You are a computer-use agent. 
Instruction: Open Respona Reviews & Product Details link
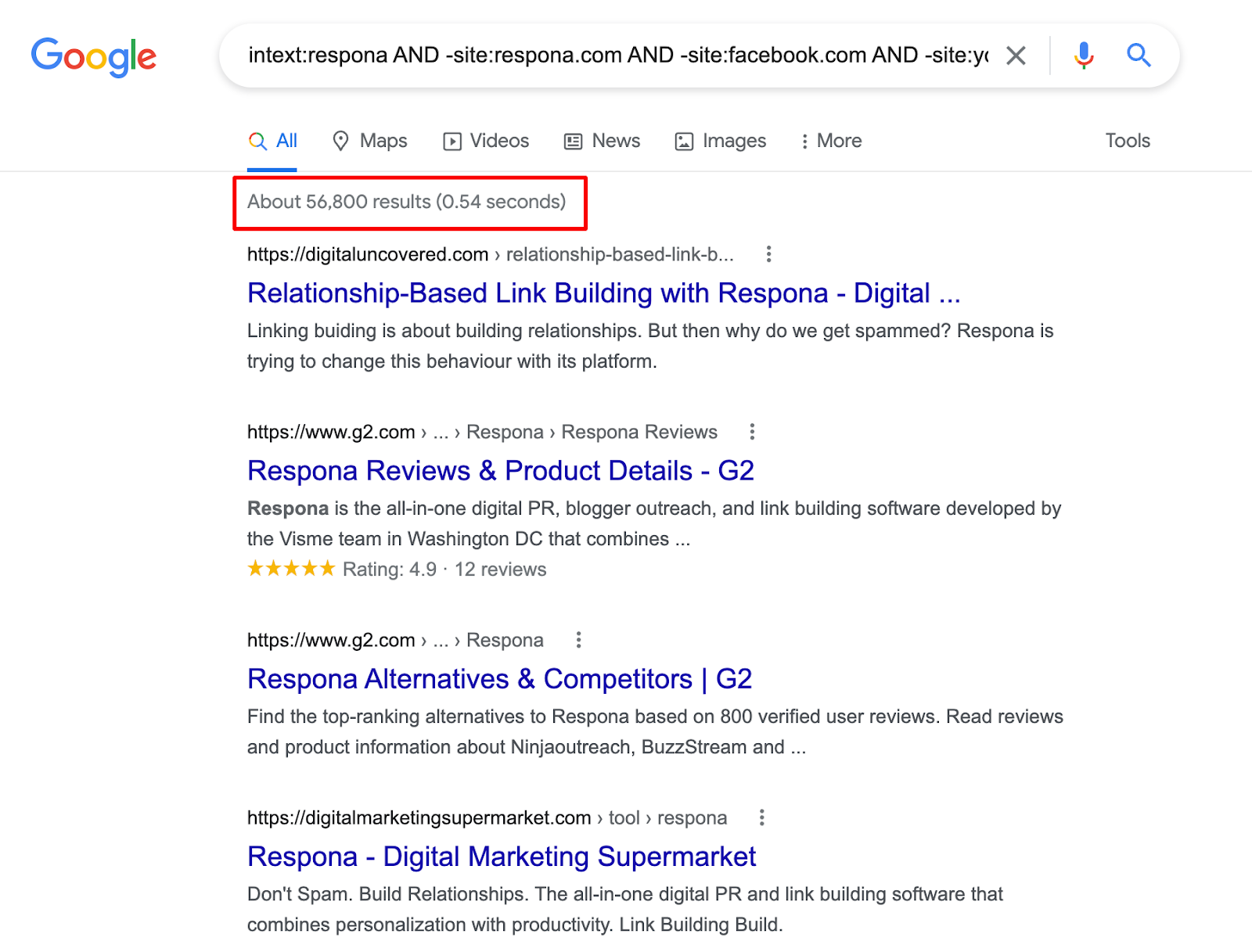tap(501, 471)
